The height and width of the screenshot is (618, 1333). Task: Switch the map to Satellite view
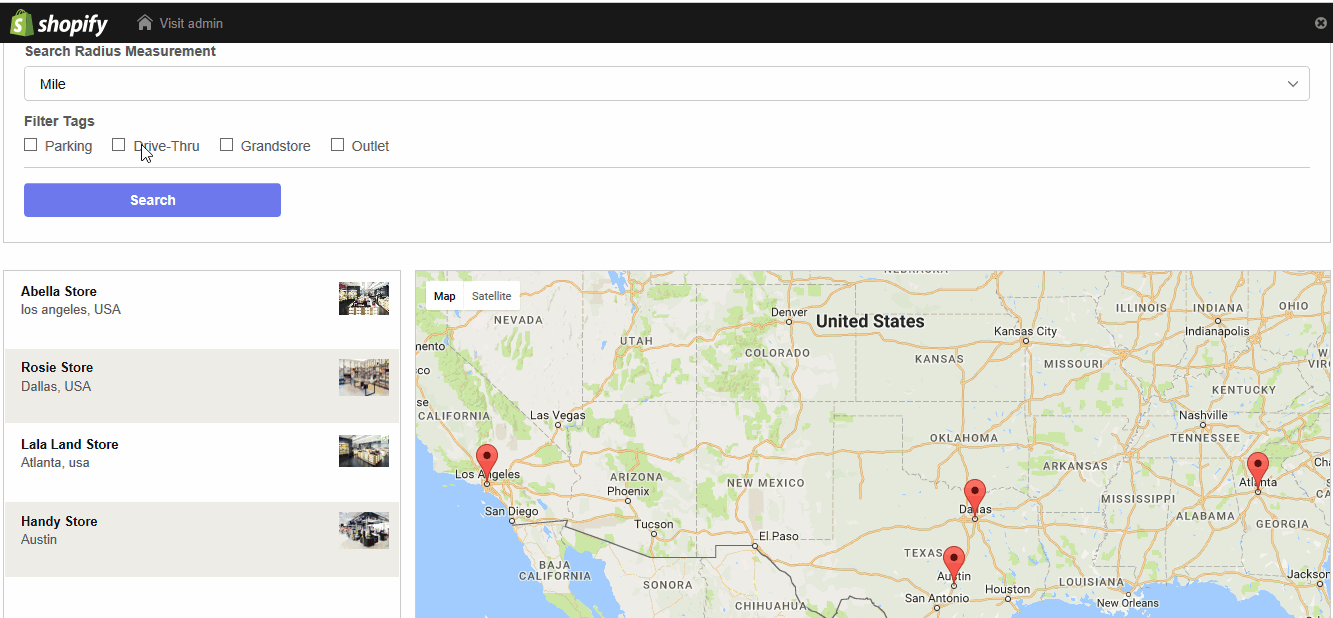[491, 296]
